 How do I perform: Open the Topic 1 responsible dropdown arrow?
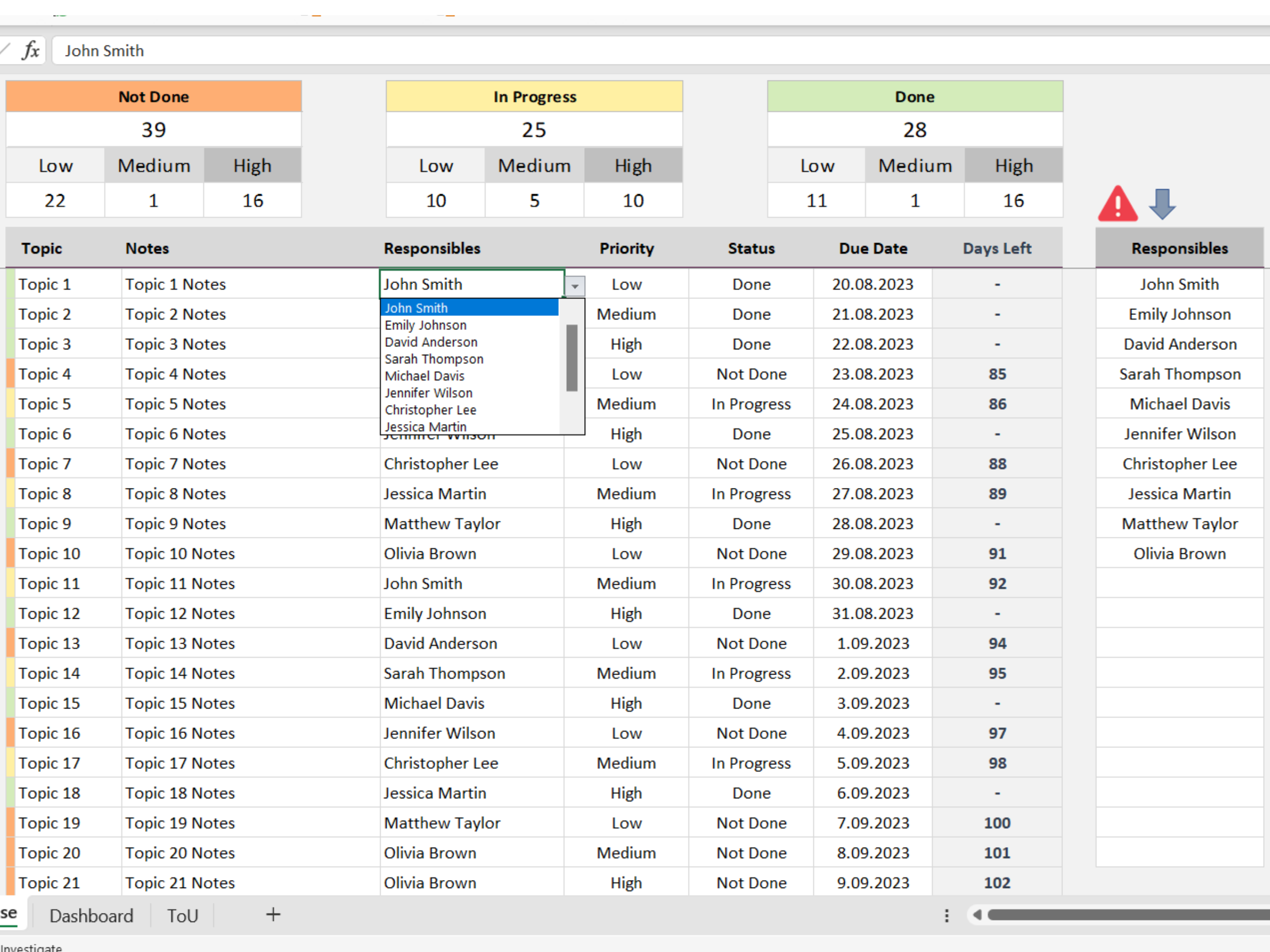tap(575, 285)
